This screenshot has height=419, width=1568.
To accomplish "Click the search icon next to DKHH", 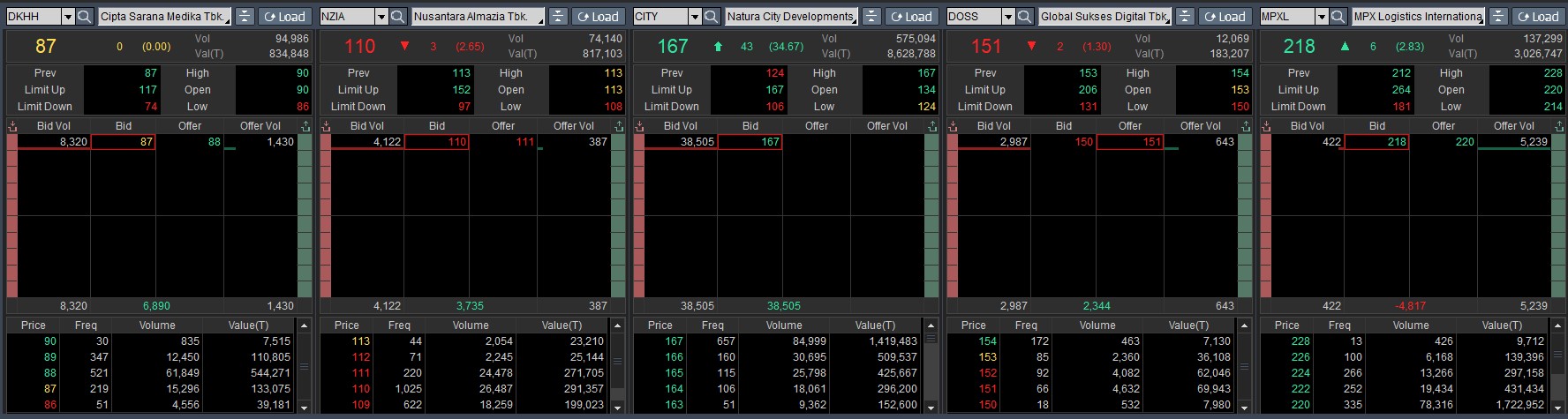I will click(84, 17).
